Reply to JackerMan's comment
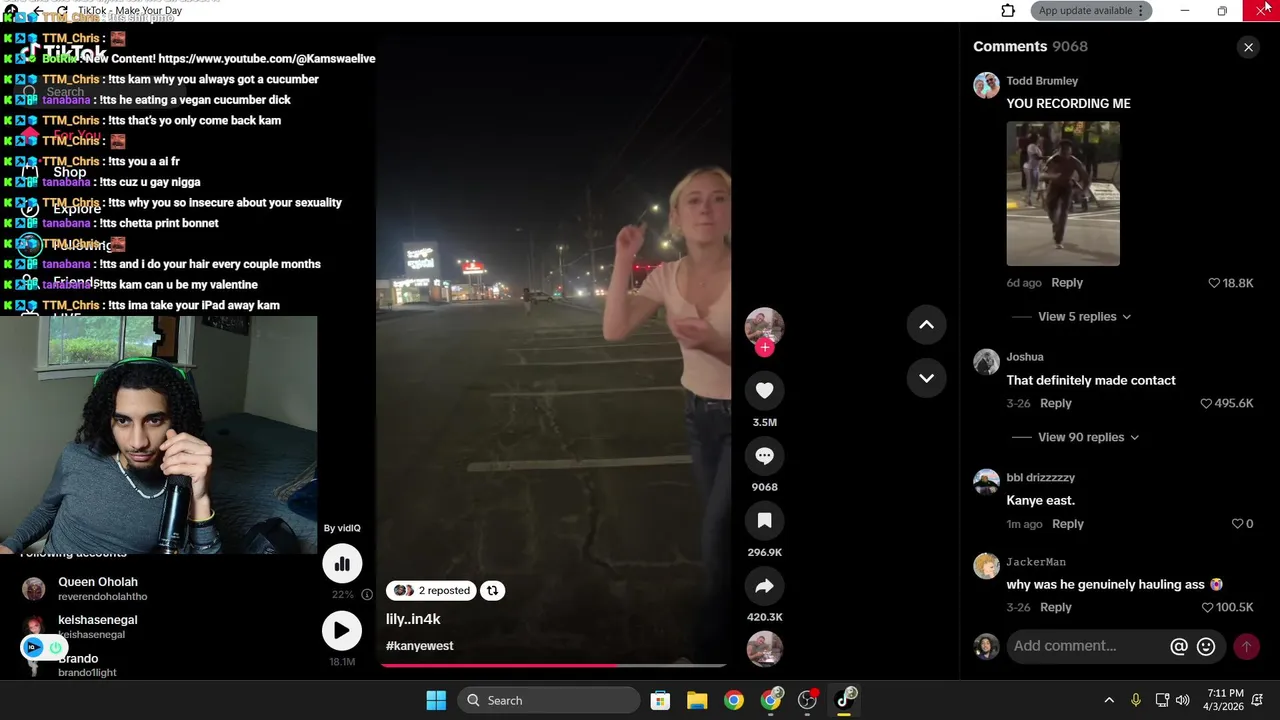The width and height of the screenshot is (1280, 720). [1055, 607]
